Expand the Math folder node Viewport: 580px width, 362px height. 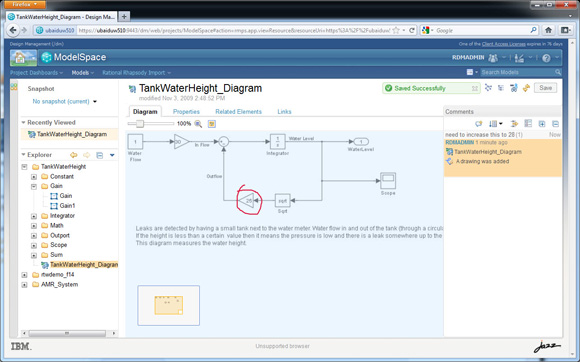coord(34,226)
